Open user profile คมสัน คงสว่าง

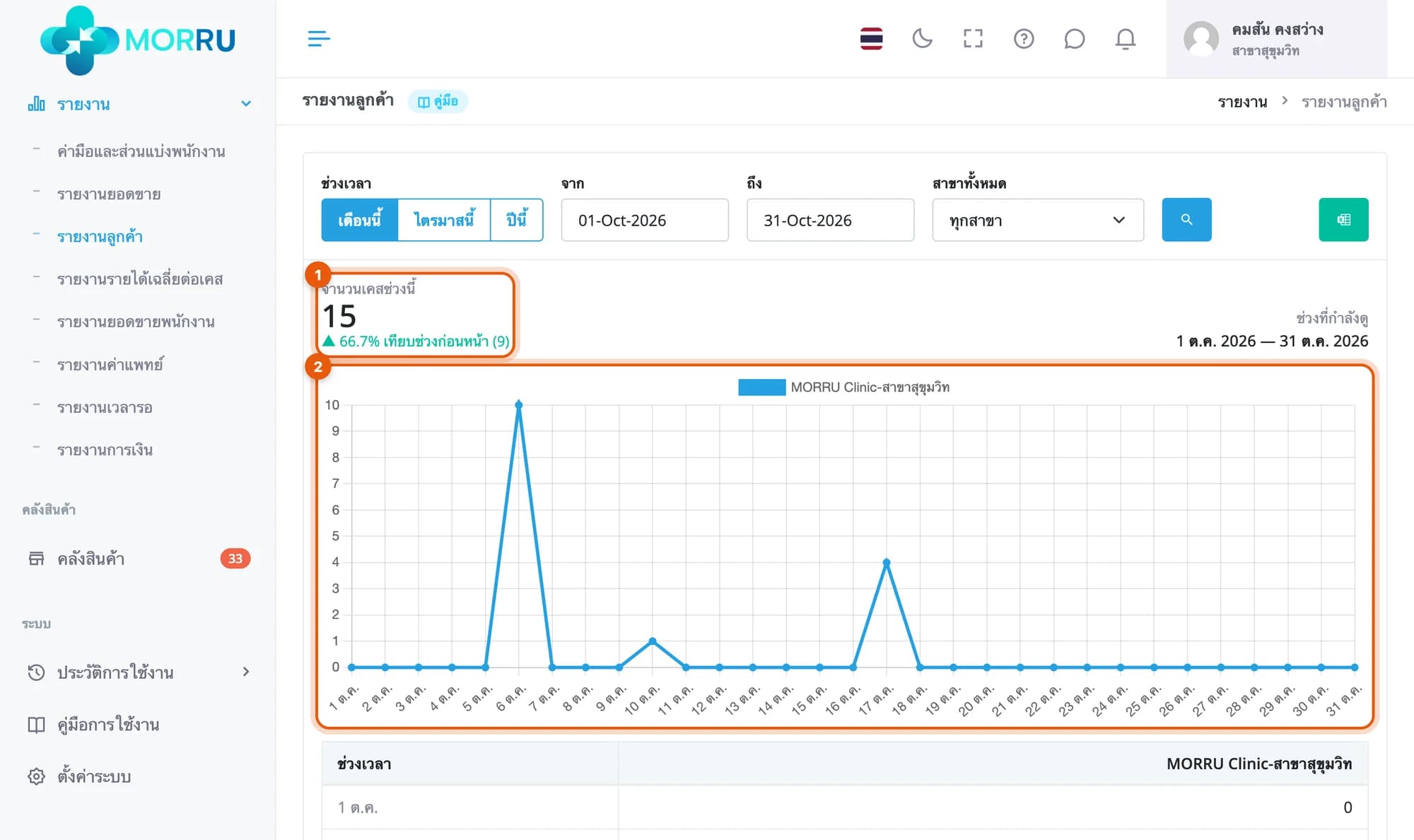pos(1276,39)
